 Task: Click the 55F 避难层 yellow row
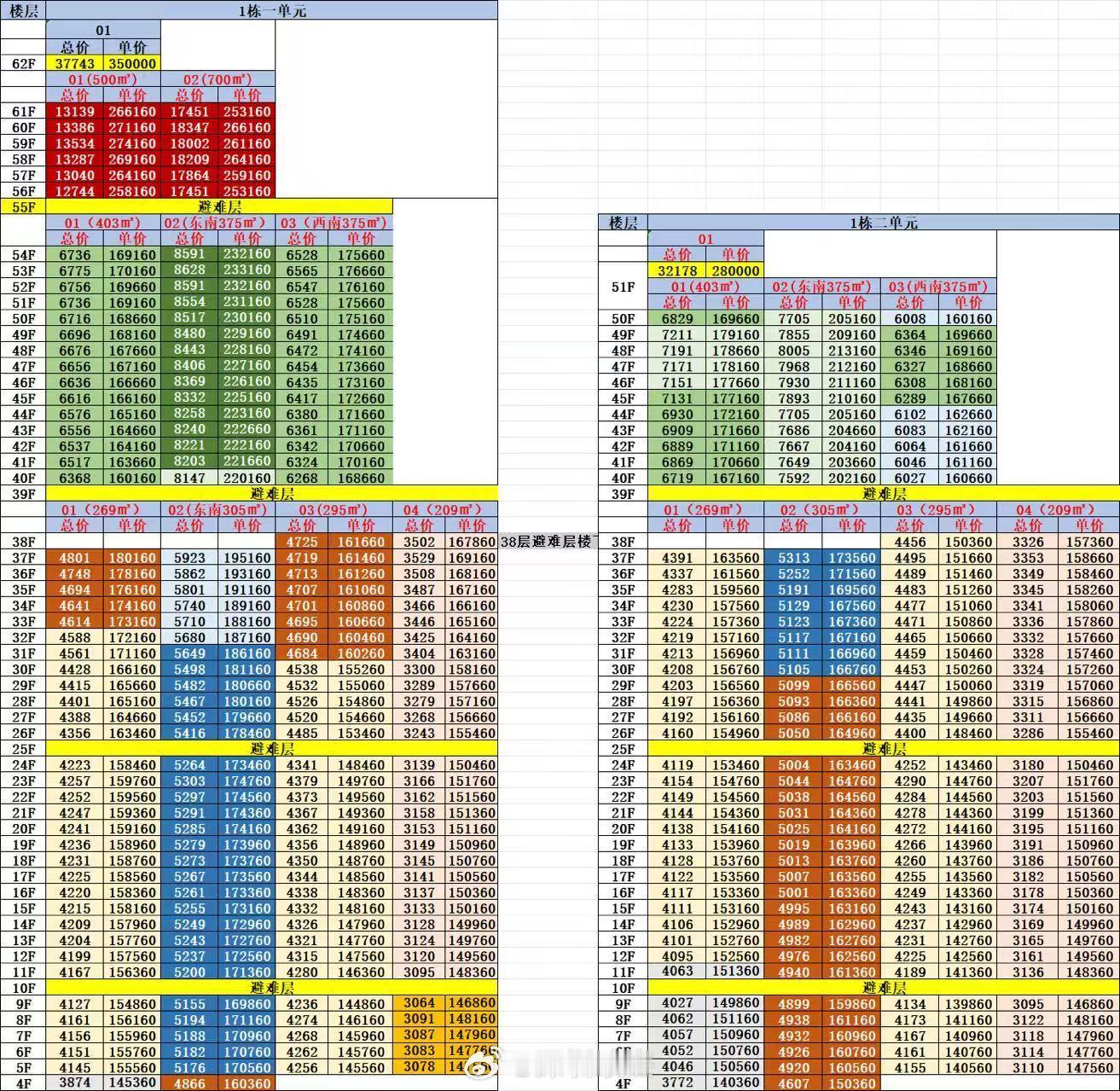(220, 206)
